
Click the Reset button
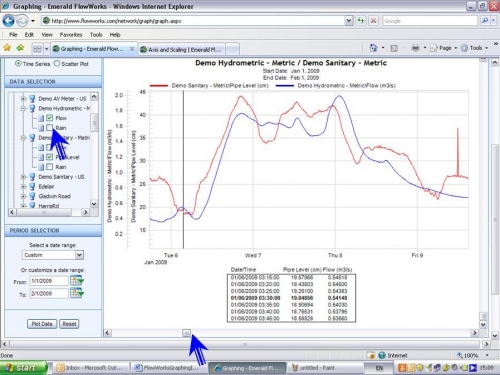click(x=69, y=324)
